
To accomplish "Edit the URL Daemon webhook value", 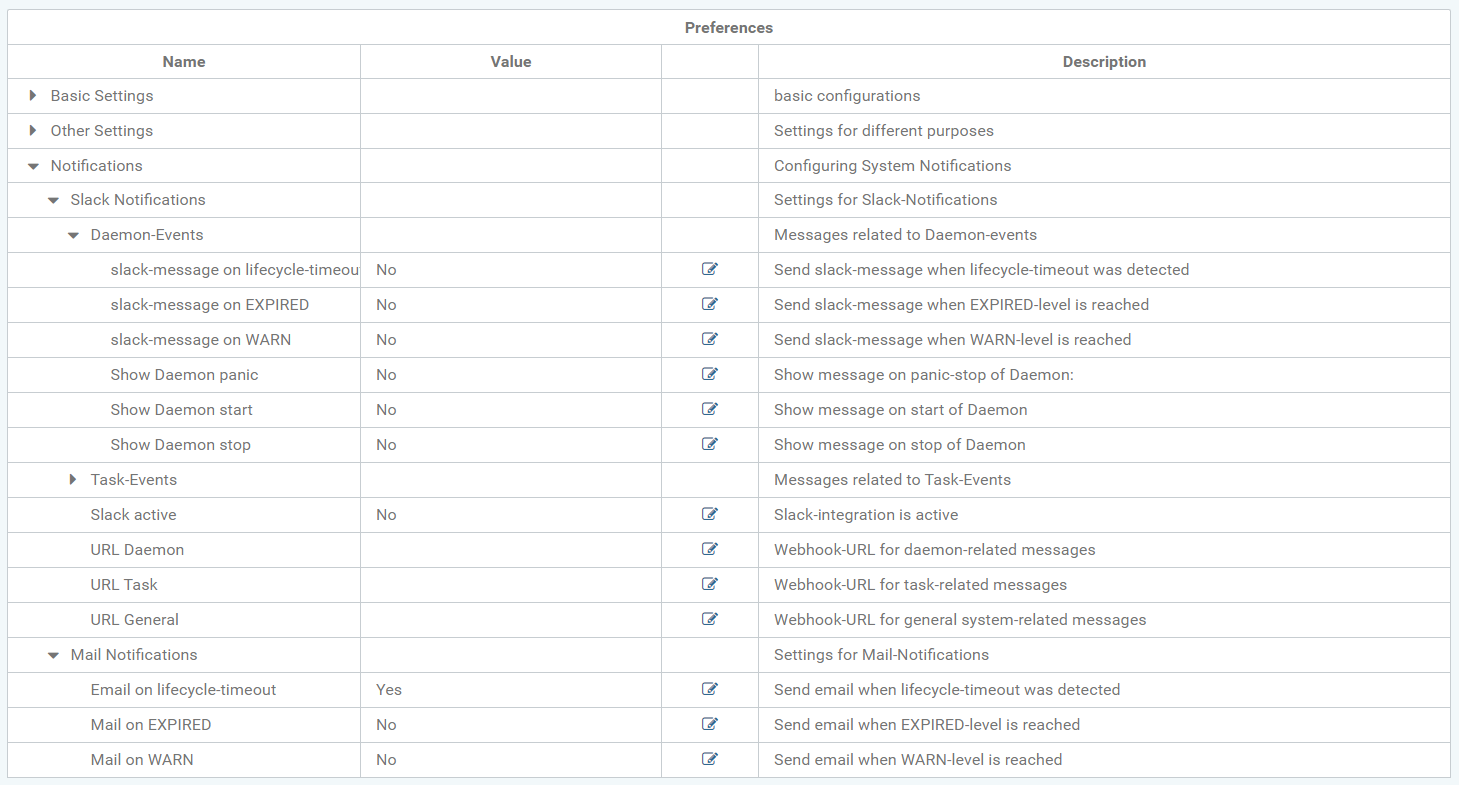I will coord(710,549).
